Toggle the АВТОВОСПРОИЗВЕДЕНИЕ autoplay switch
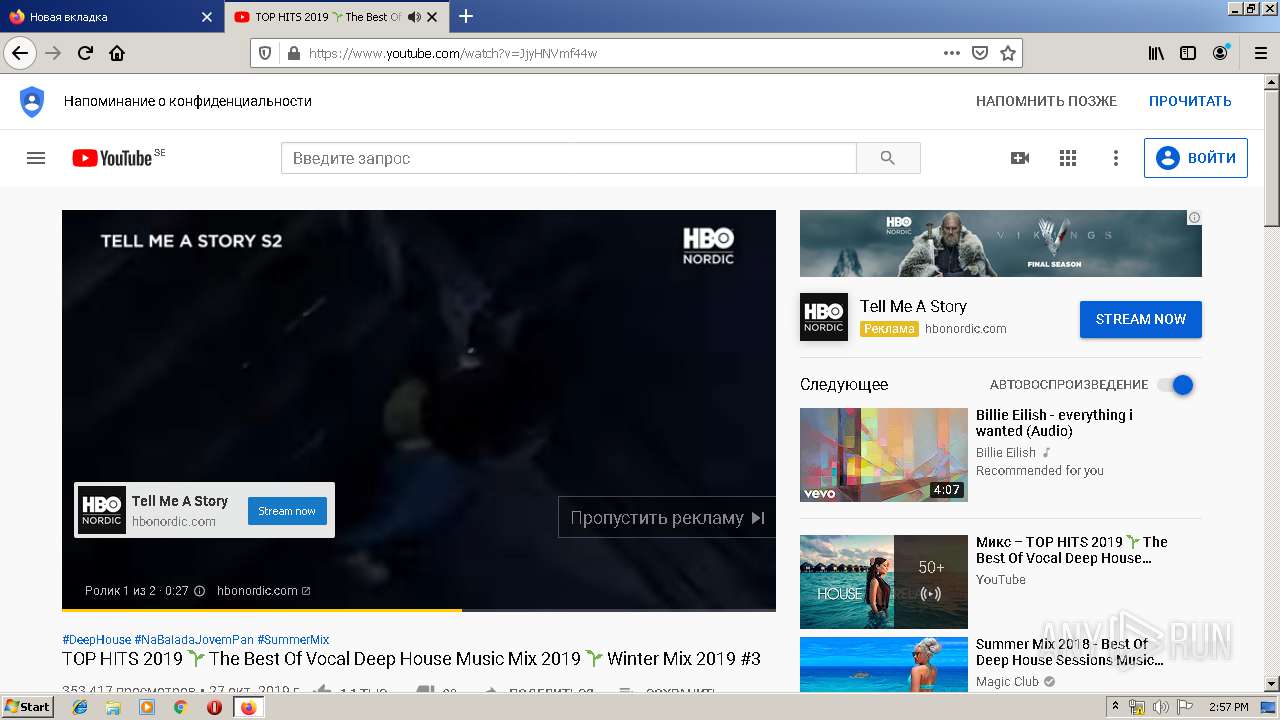This screenshot has width=1280, height=720. click(1175, 385)
